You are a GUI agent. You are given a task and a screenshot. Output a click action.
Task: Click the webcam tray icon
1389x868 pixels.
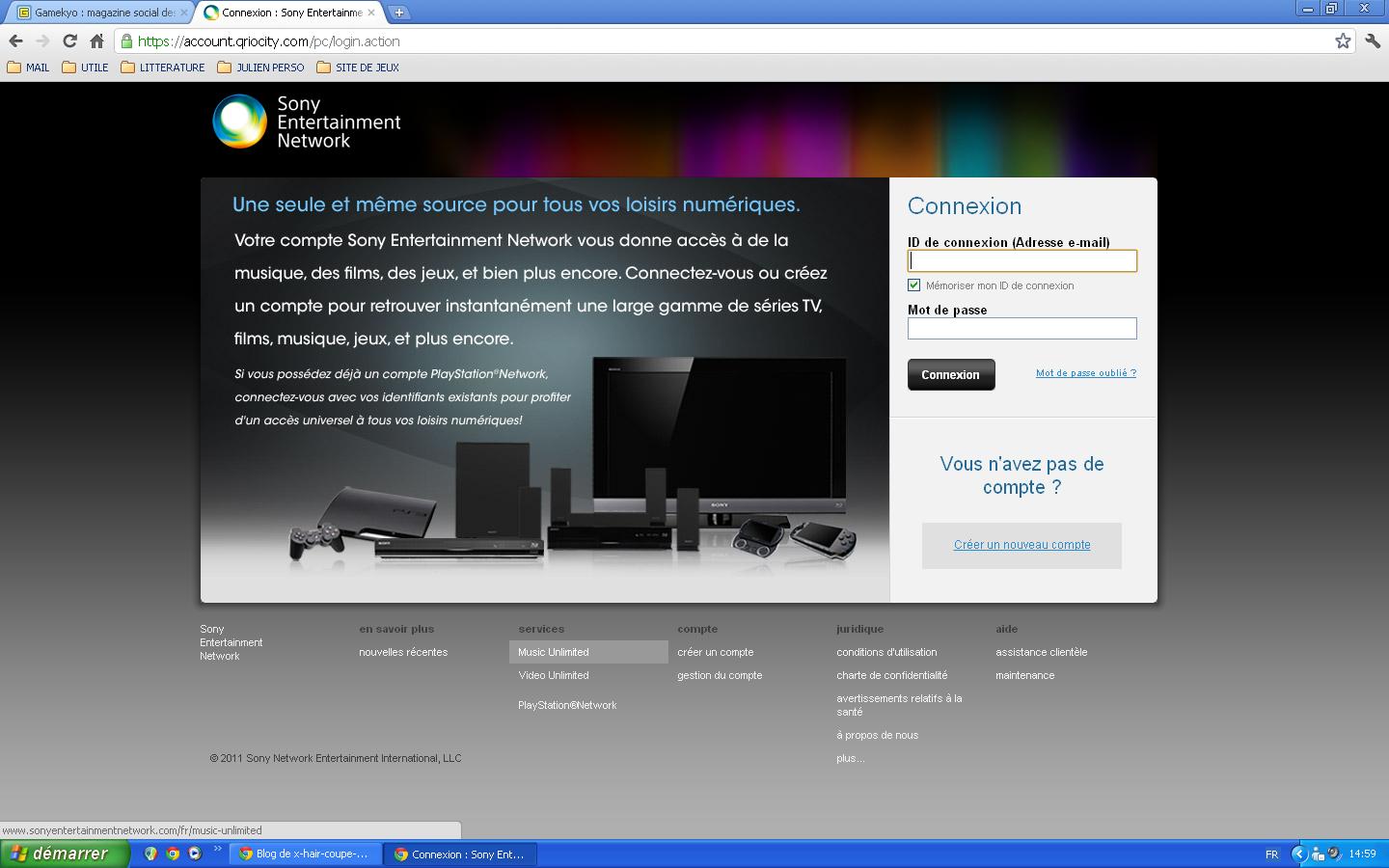coord(1334,854)
